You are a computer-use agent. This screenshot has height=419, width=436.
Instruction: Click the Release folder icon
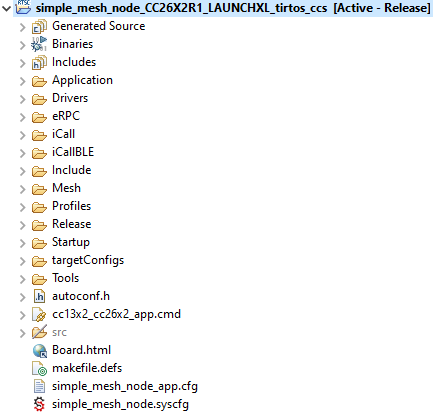39,225
